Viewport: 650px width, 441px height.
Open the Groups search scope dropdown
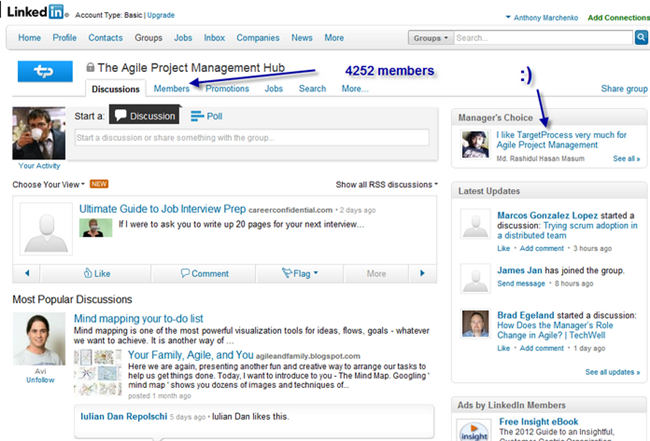pyautogui.click(x=431, y=38)
